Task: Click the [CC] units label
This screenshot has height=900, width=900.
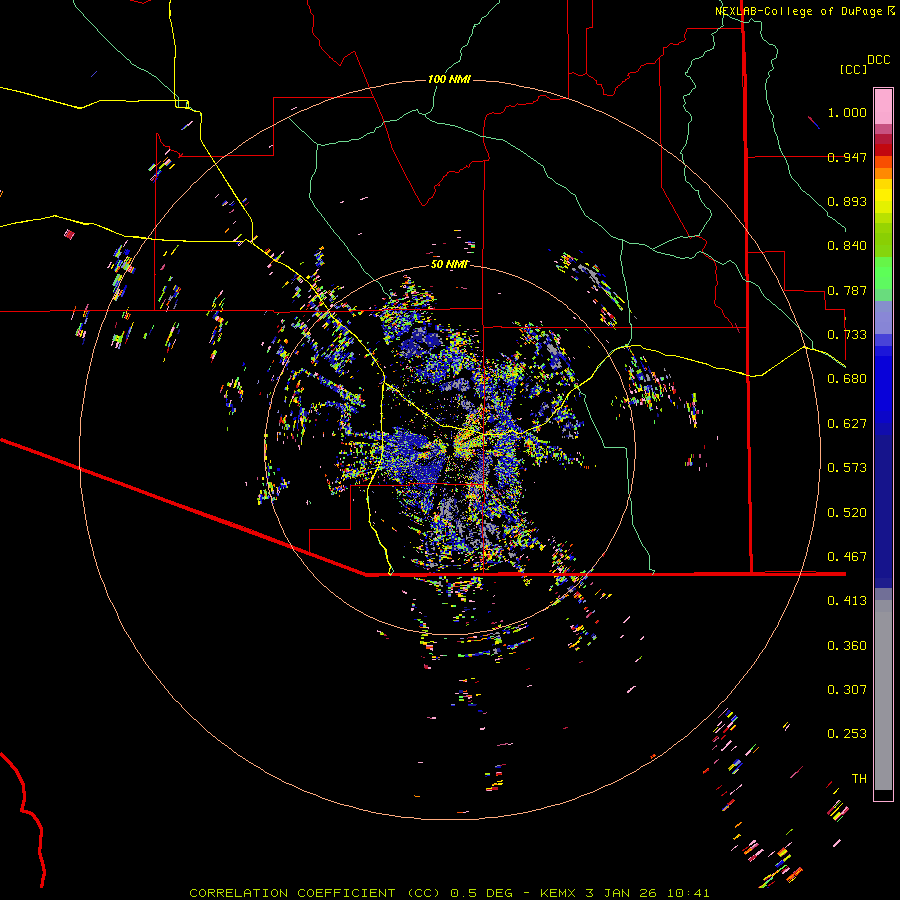Action: (x=853, y=69)
